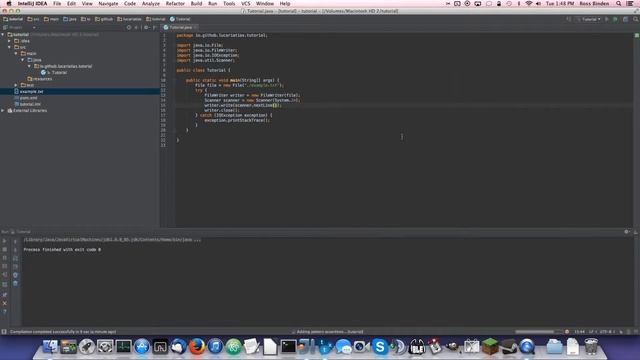Select Tutorial class in project tree
Screen dimensions: 640x360
click(59, 73)
